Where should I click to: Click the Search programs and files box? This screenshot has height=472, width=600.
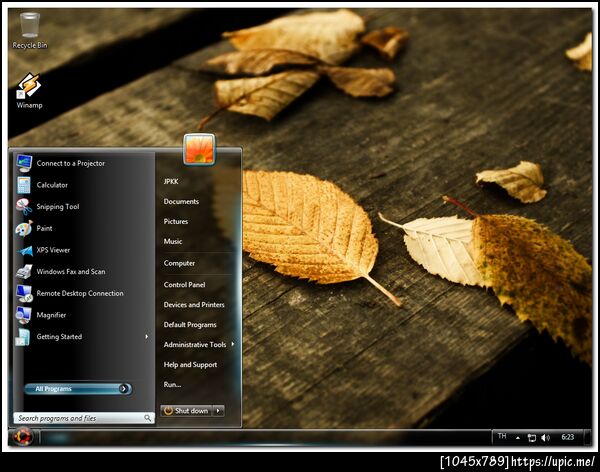pyautogui.click(x=84, y=418)
